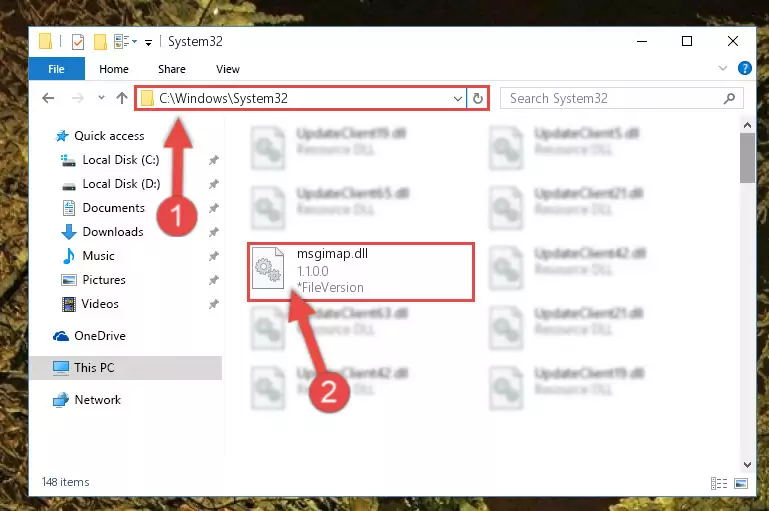Expand the ribbon with the chevron

[x=722, y=68]
